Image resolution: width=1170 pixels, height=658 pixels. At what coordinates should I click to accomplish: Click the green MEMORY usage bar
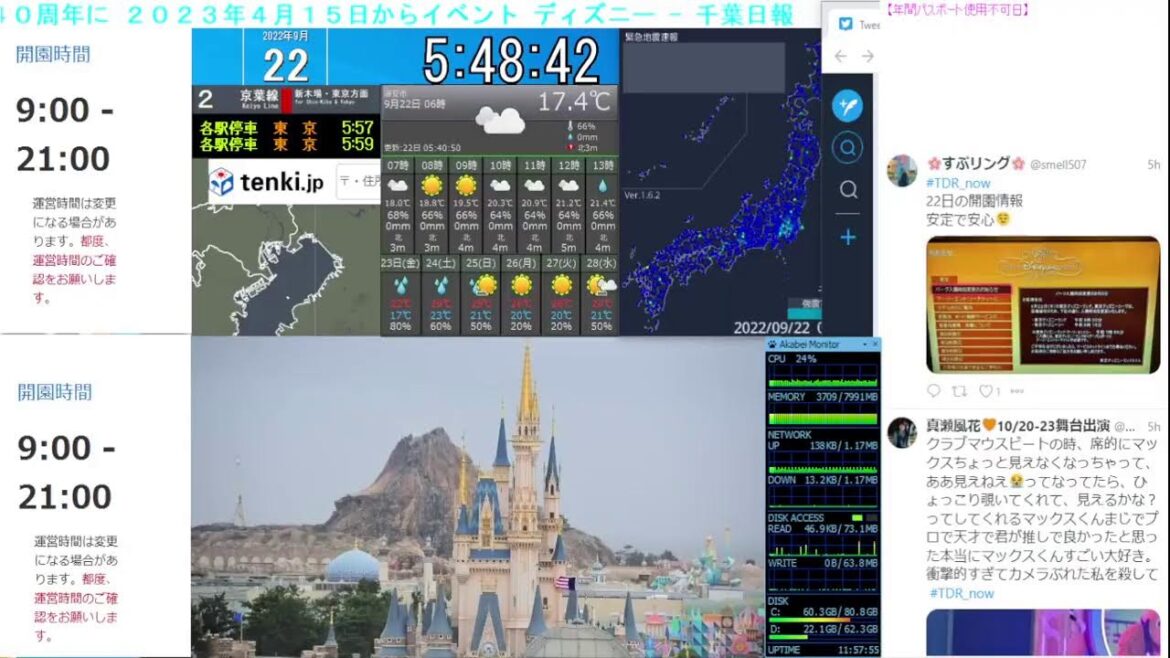tap(823, 419)
